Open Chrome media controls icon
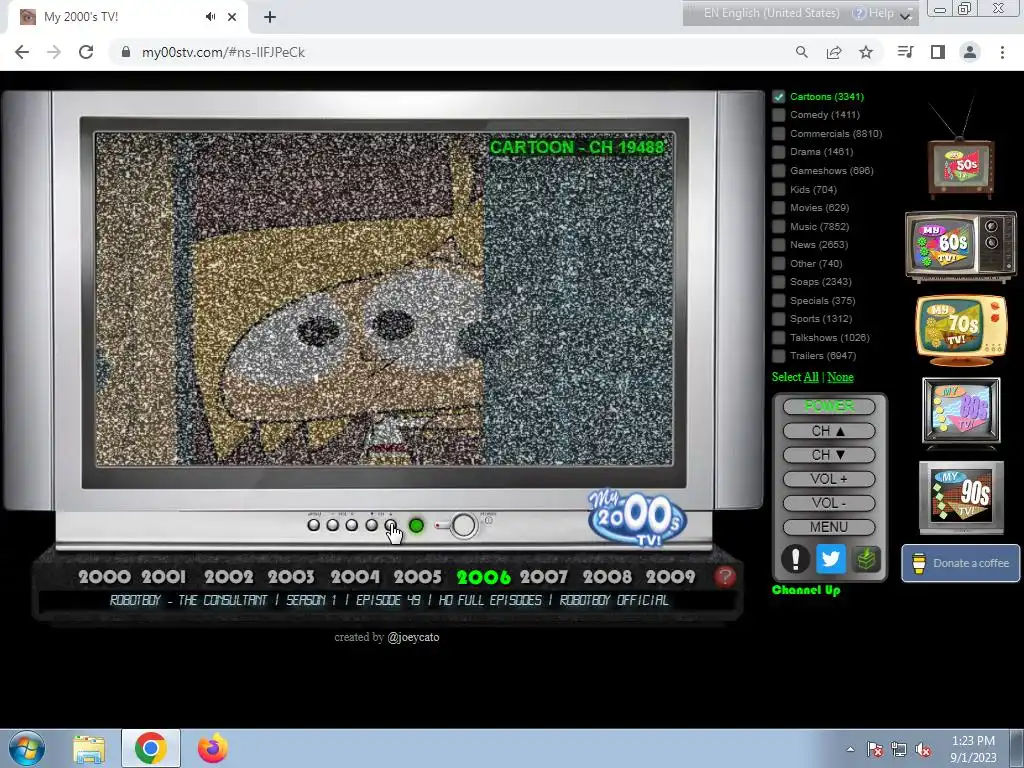Viewport: 1024px width, 768px height. 906,52
